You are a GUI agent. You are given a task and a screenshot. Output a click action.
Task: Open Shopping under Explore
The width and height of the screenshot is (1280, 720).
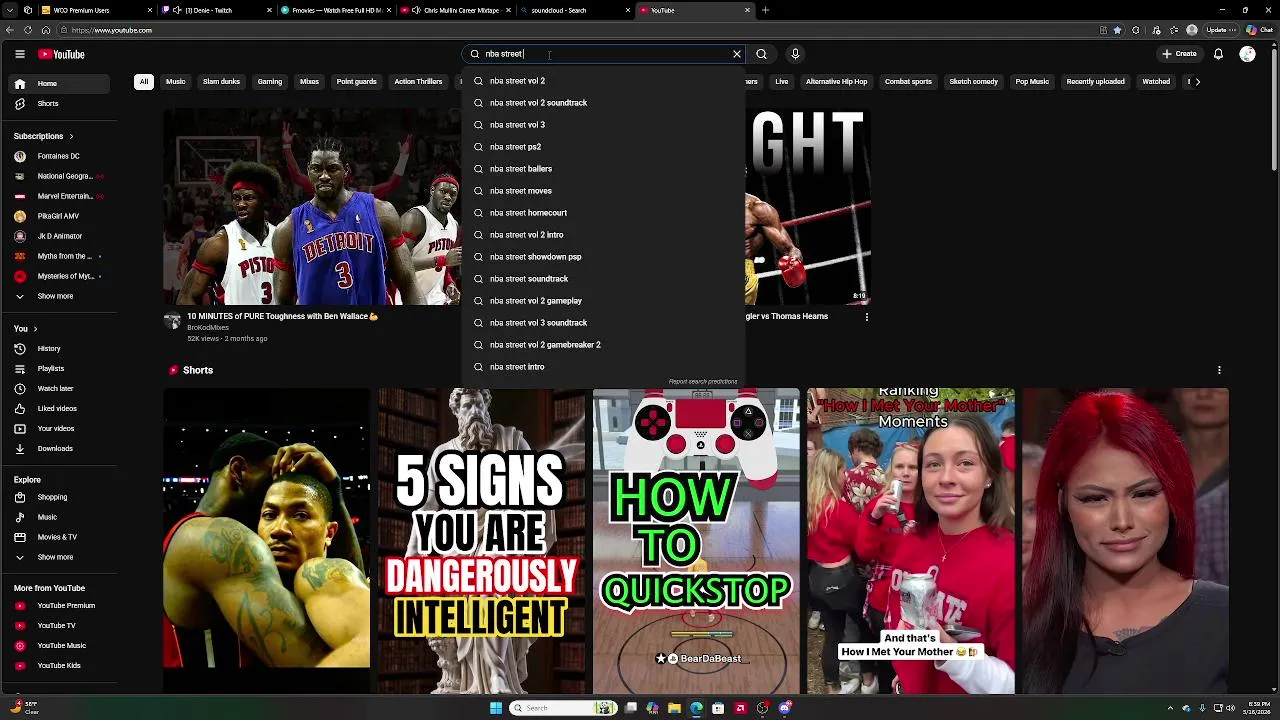tap(59, 497)
